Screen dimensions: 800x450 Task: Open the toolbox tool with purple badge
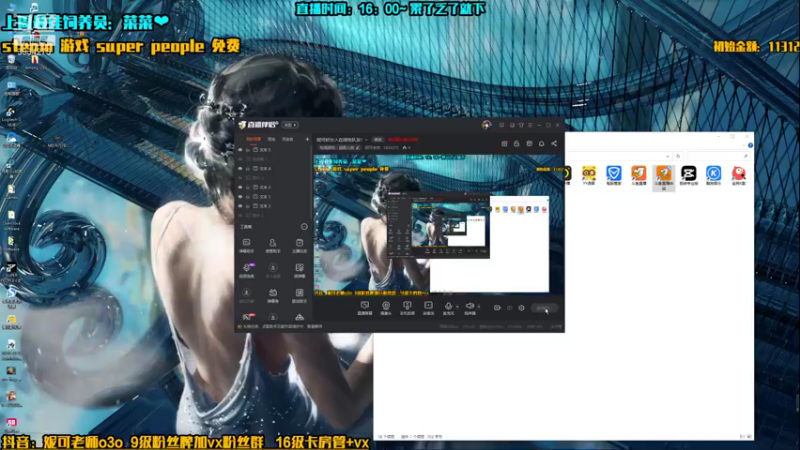247,269
